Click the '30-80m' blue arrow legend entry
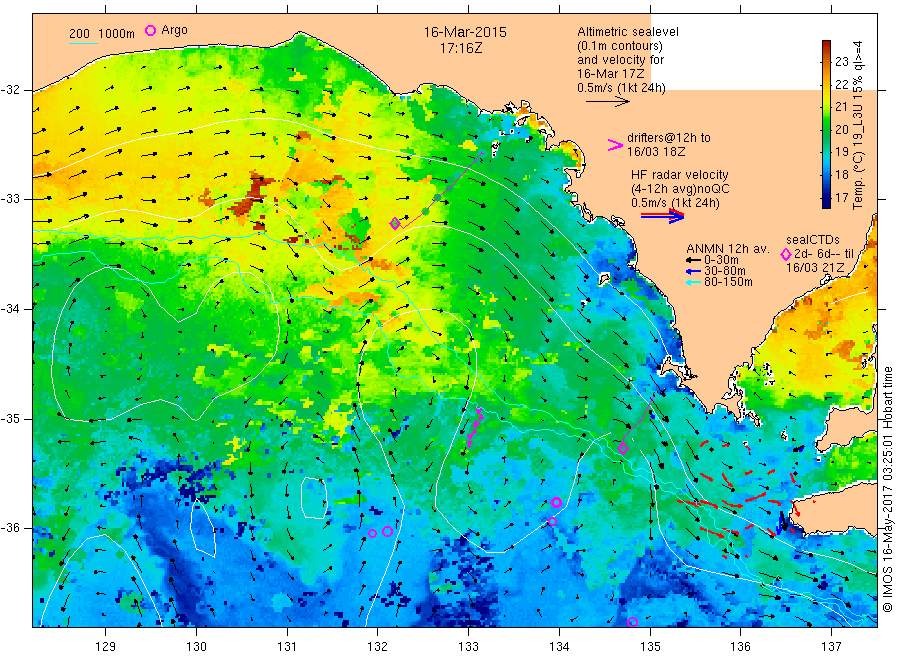The image size is (900, 660). 716,271
